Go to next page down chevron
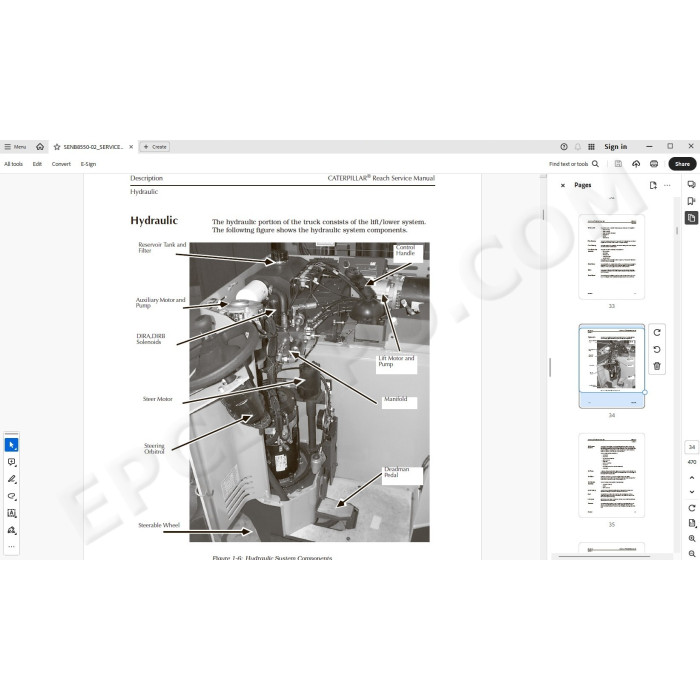Image resolution: width=700 pixels, height=700 pixels. click(x=692, y=492)
